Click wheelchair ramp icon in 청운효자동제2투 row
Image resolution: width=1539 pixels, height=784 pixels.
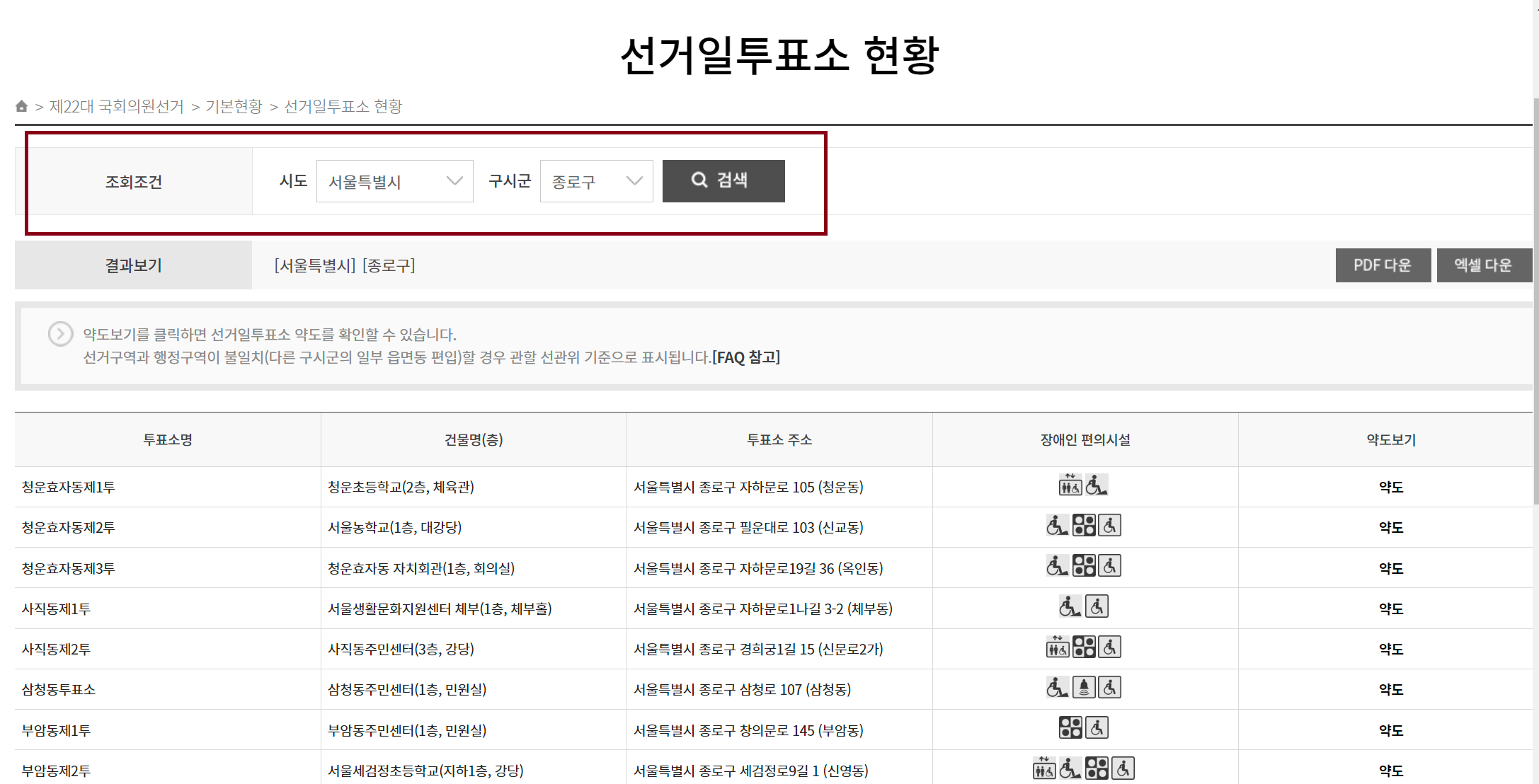tap(1057, 525)
